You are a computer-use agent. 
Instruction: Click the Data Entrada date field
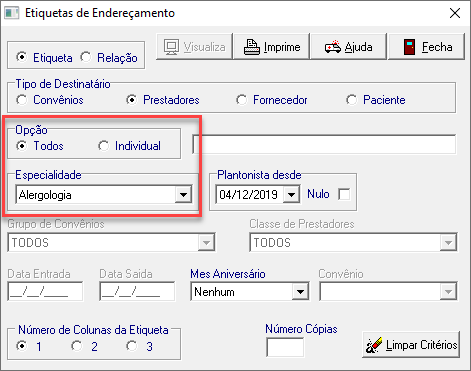click(45, 291)
